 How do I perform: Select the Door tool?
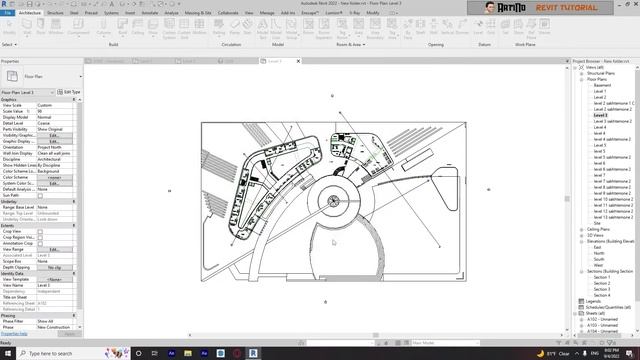click(41, 27)
